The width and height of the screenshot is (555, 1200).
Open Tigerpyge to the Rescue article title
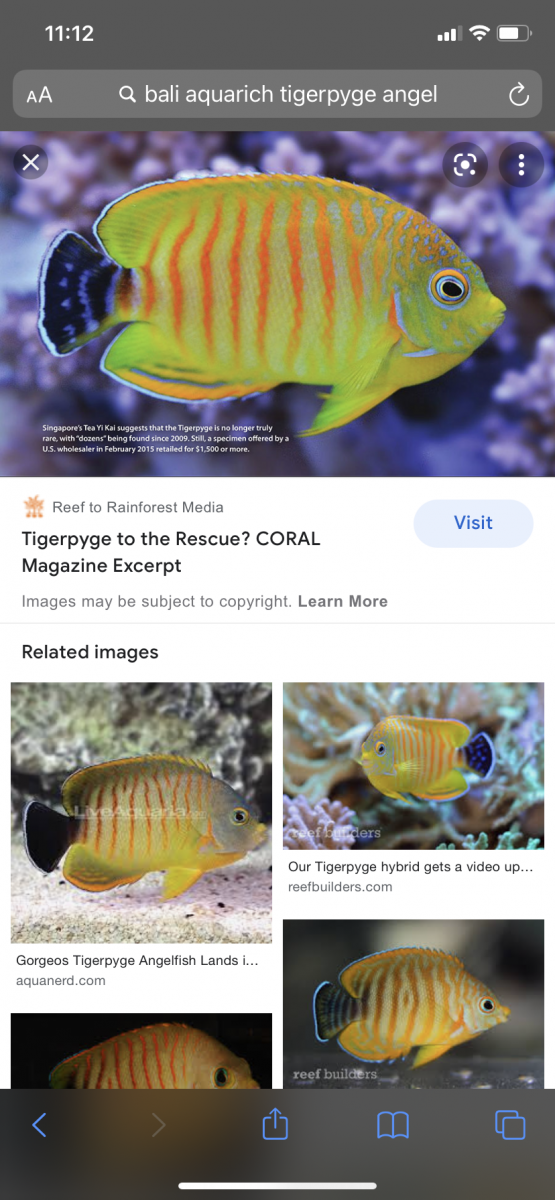[x=171, y=552]
